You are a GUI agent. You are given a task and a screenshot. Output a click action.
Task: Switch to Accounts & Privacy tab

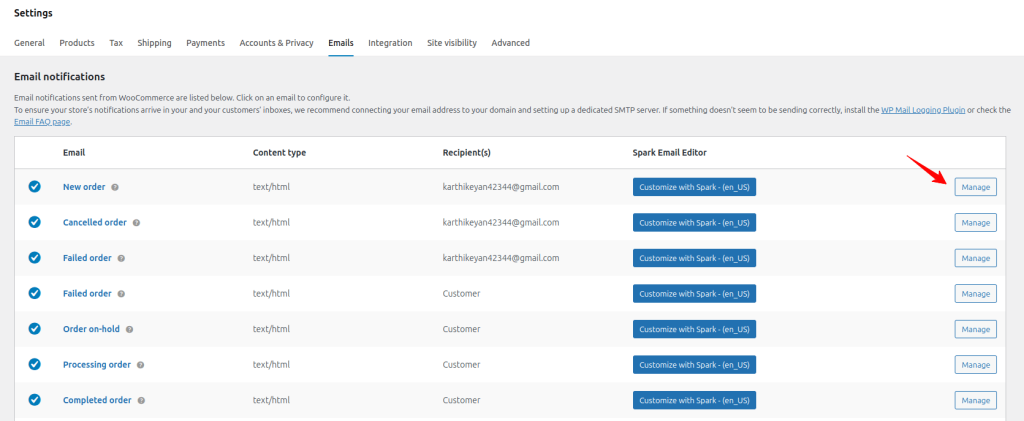tap(276, 43)
